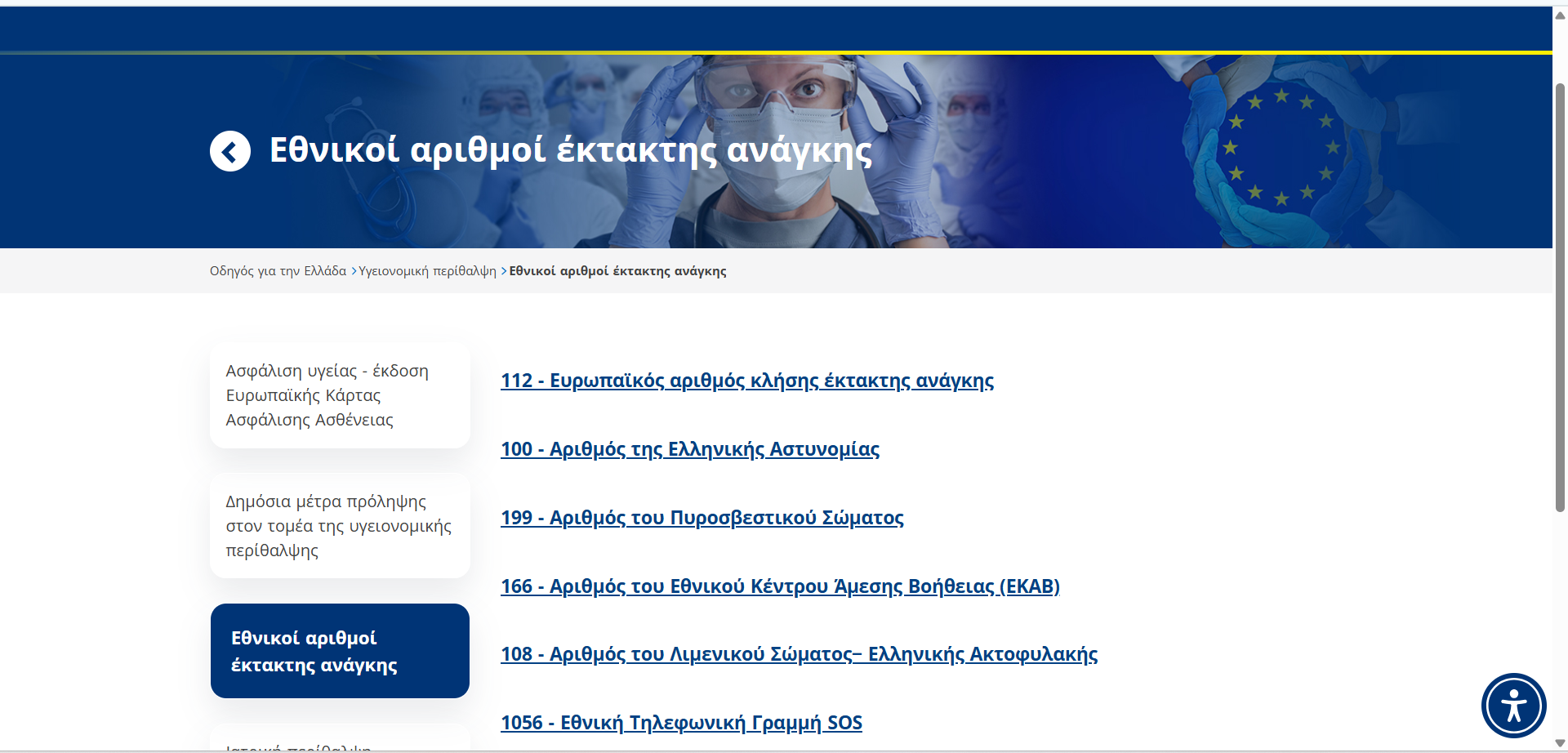Open 100 Greek Police number link

click(689, 449)
